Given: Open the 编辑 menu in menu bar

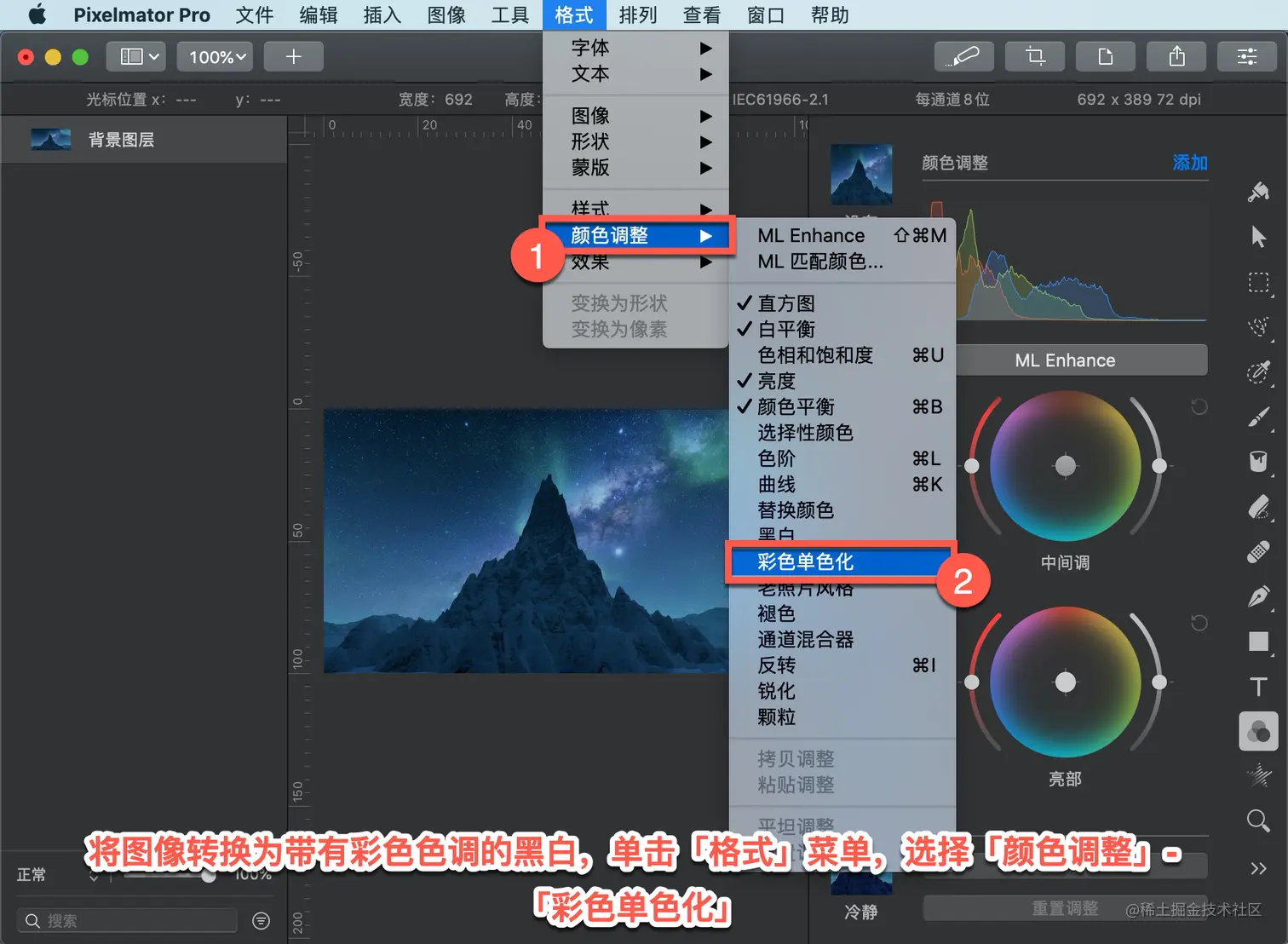Looking at the screenshot, I should coord(319,14).
